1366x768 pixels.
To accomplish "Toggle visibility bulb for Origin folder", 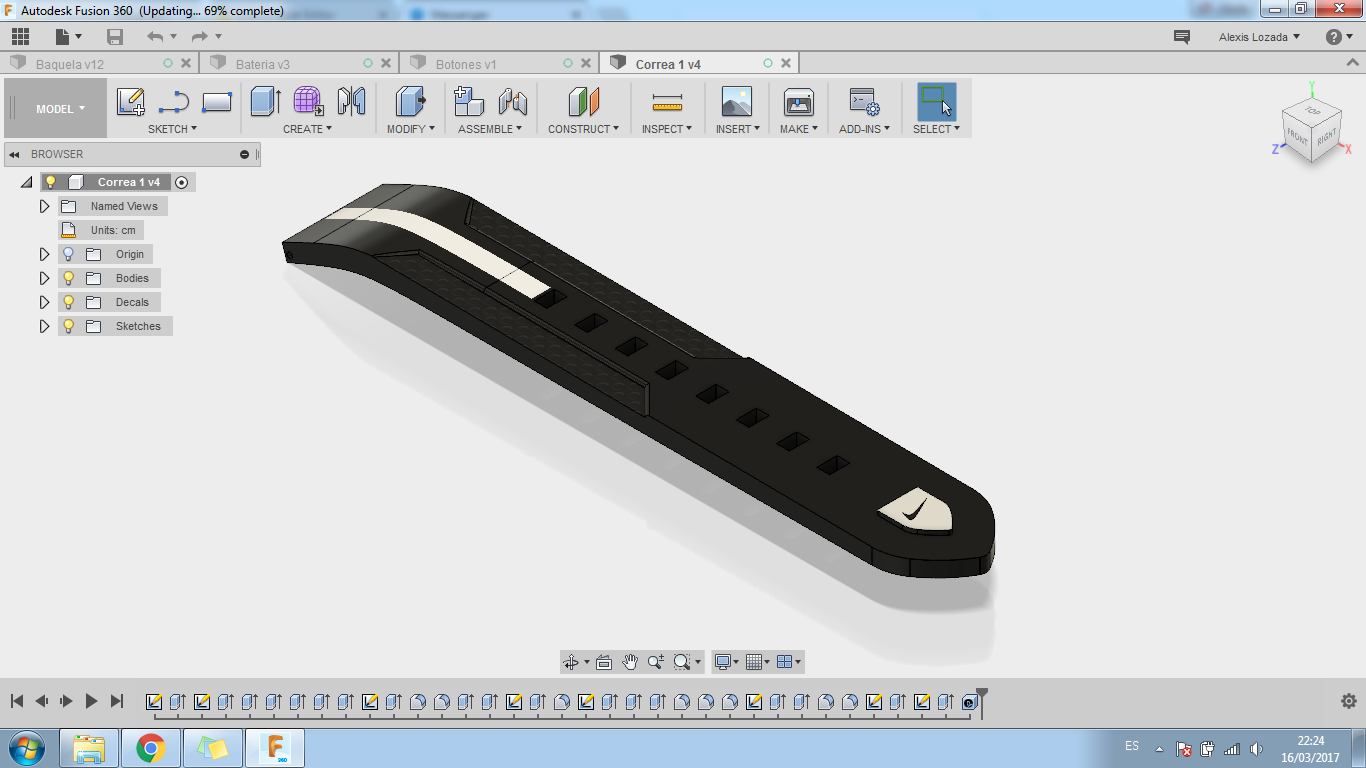I will point(69,254).
